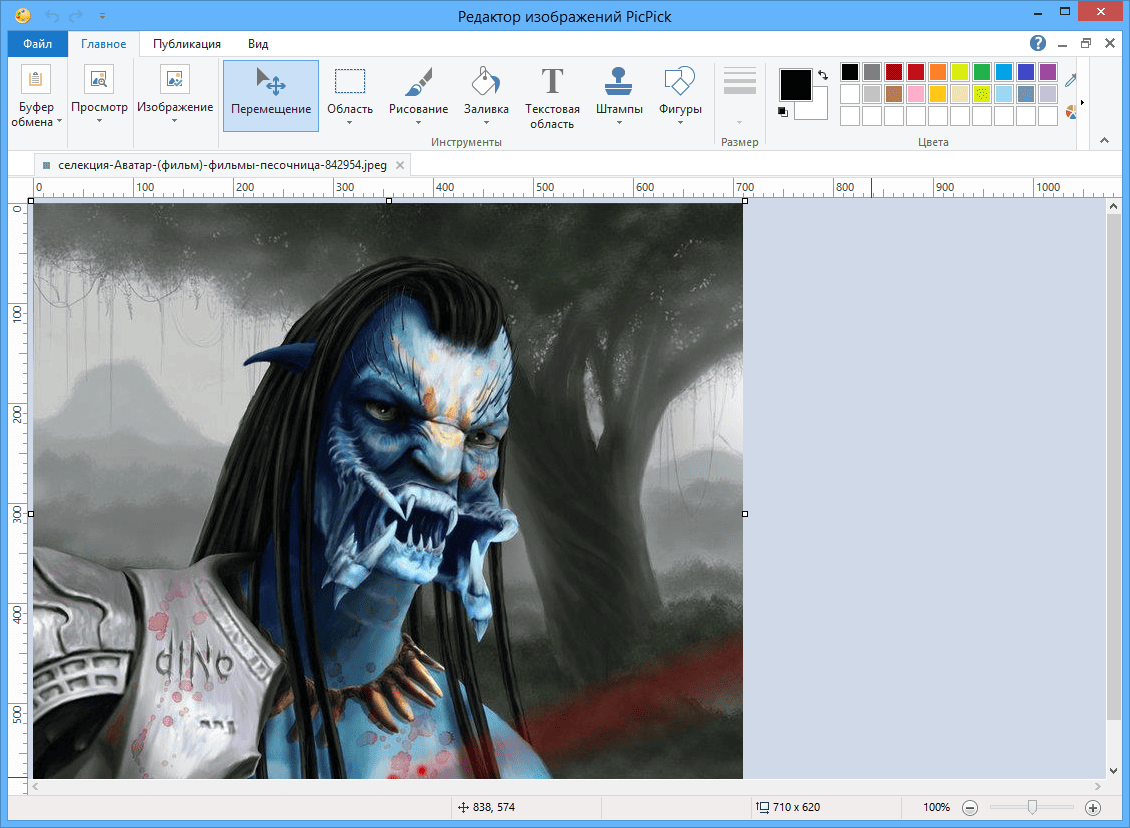Close the inner document with X
This screenshot has width=1130, height=828.
(1110, 43)
